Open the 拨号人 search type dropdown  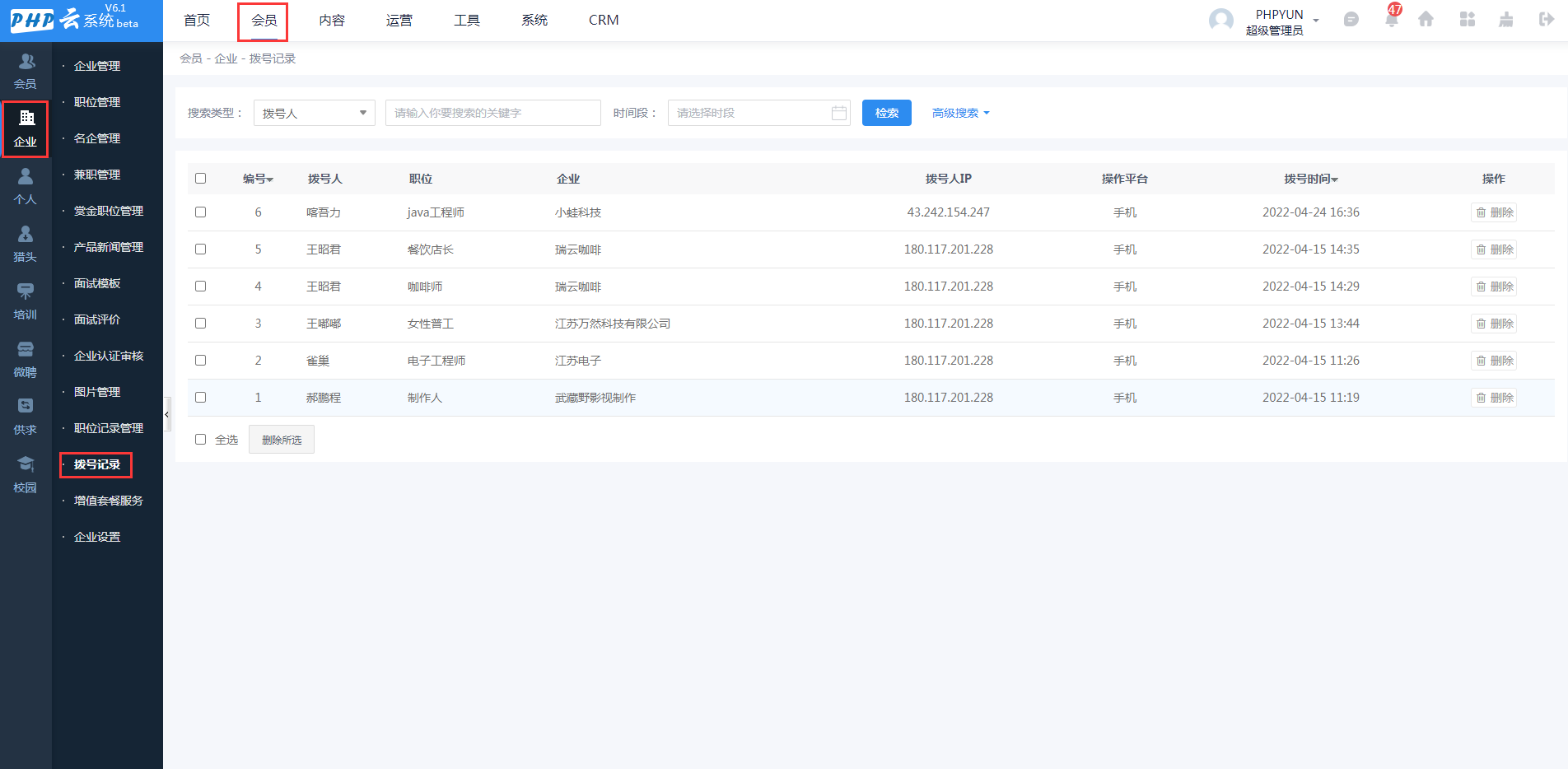tap(315, 113)
